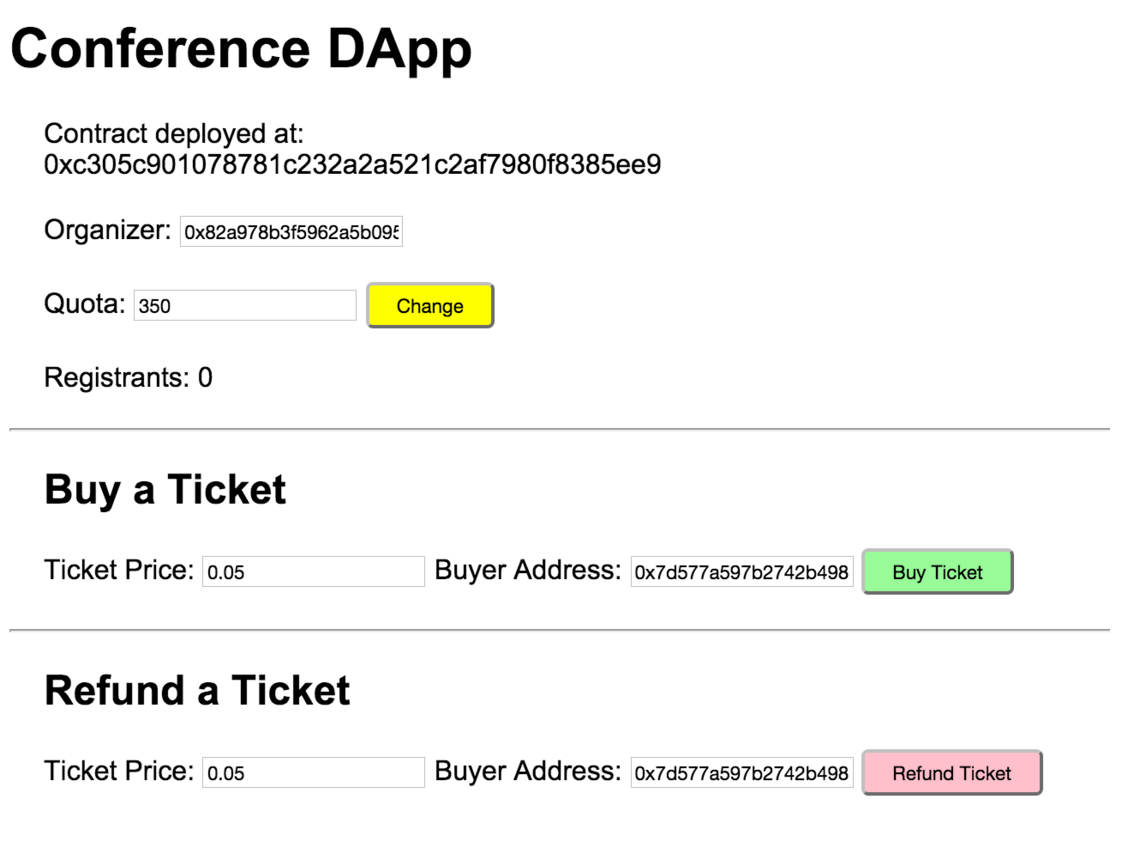Focus Ticket Price field under Buy a Ticket
Image resolution: width=1134 pixels, height=844 pixels.
(x=313, y=571)
